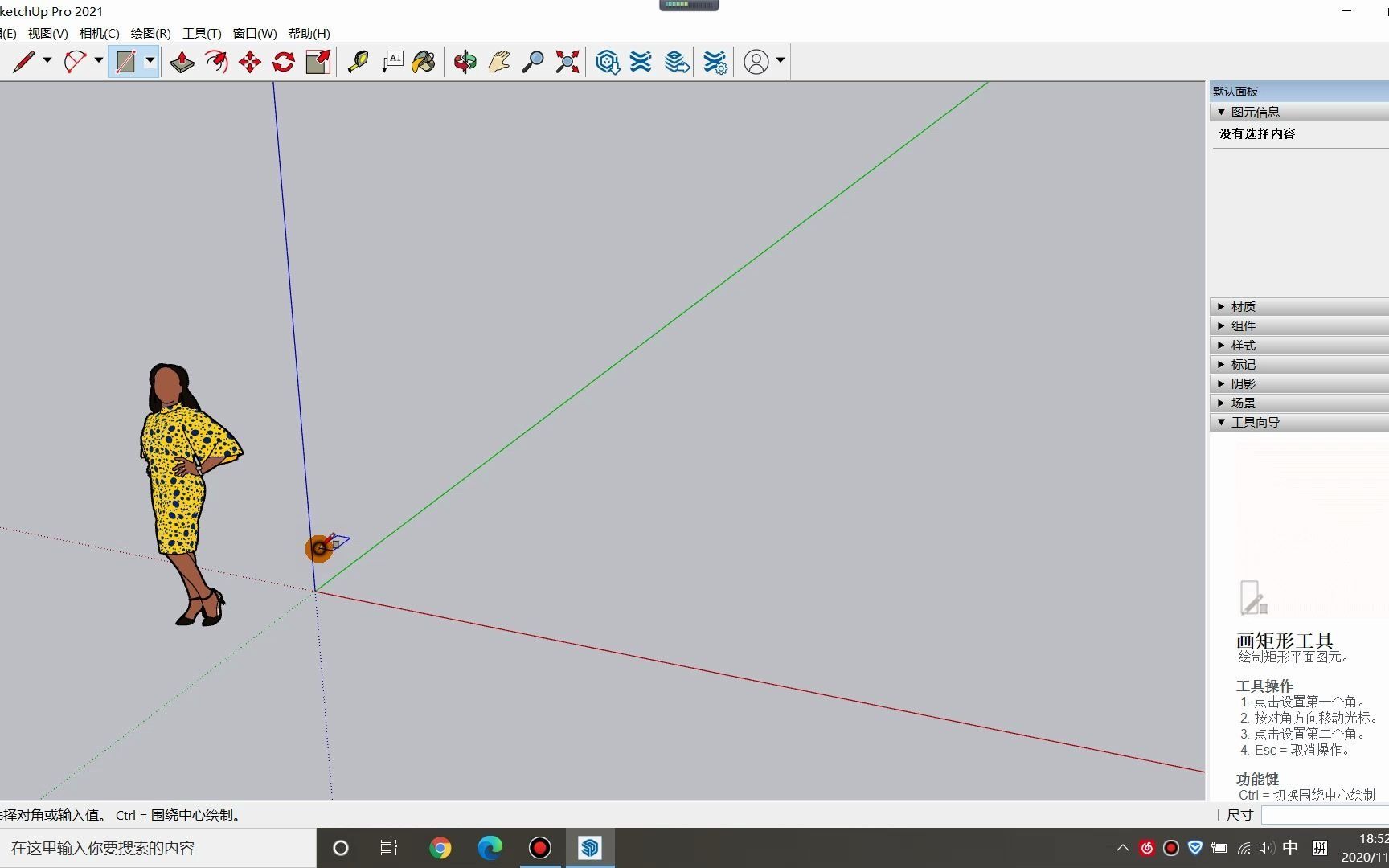Select the Orbit navigation tool
Image resolution: width=1389 pixels, height=868 pixels.
pyautogui.click(x=465, y=61)
